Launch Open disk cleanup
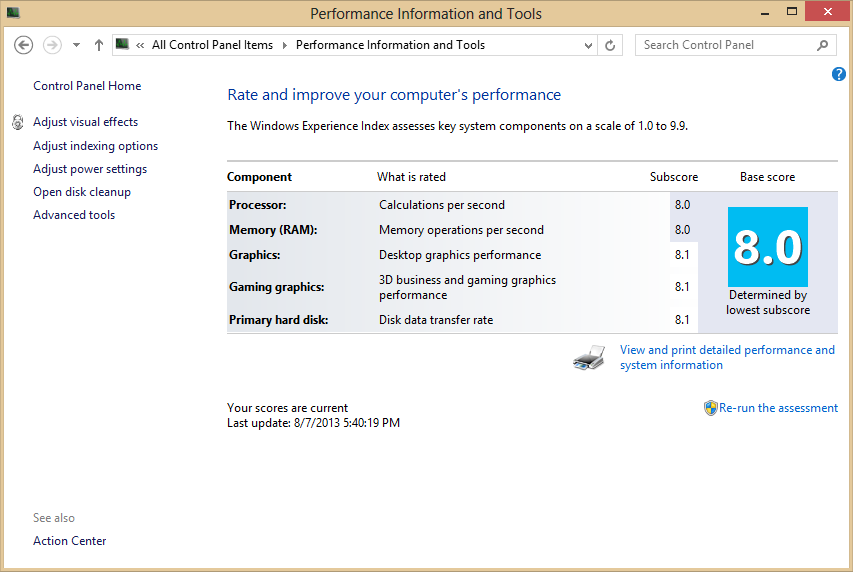This screenshot has height=572, width=853. pos(82,192)
